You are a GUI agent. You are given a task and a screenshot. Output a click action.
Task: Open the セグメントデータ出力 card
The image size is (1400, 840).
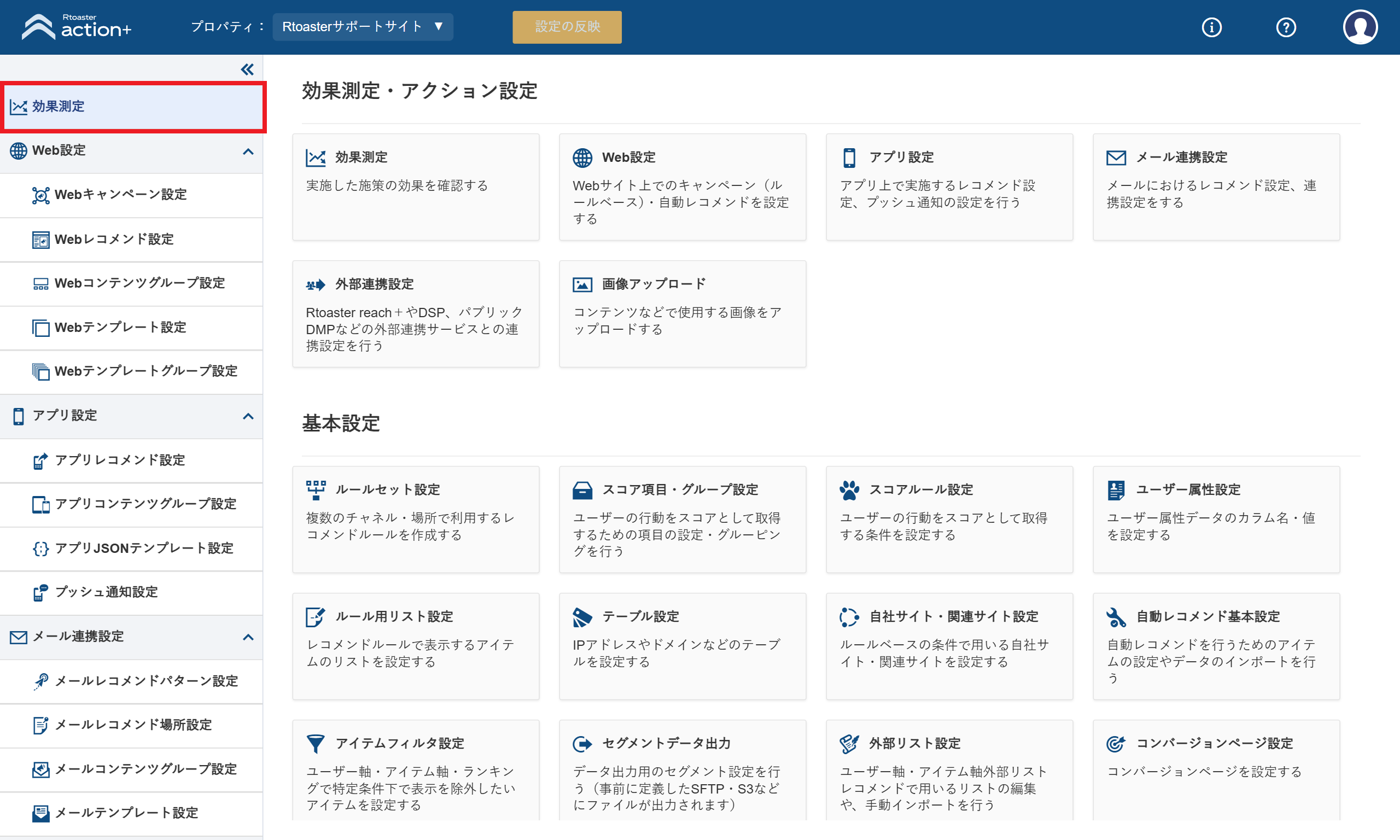tap(682, 771)
